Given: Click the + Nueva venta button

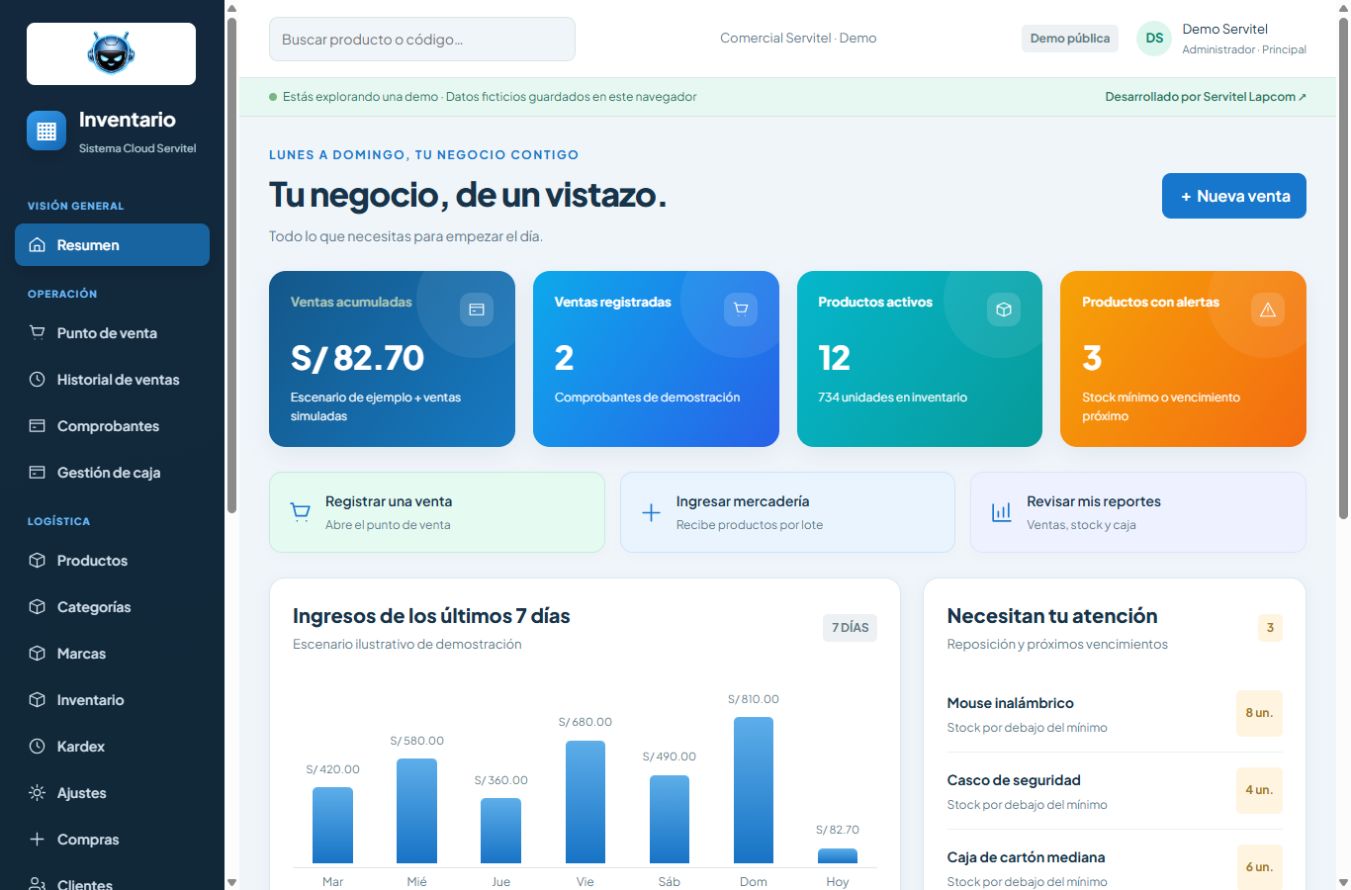Looking at the screenshot, I should coord(1234,196).
